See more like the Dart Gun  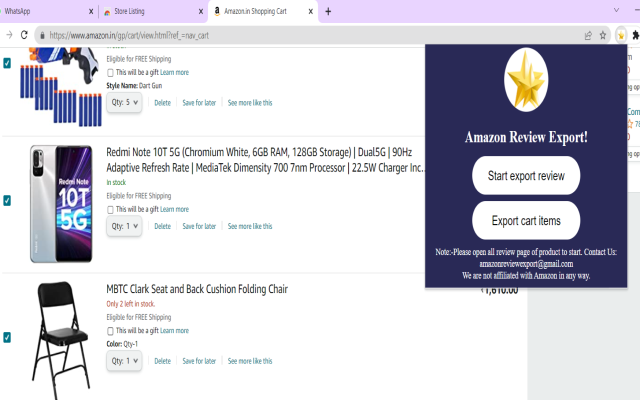point(250,103)
